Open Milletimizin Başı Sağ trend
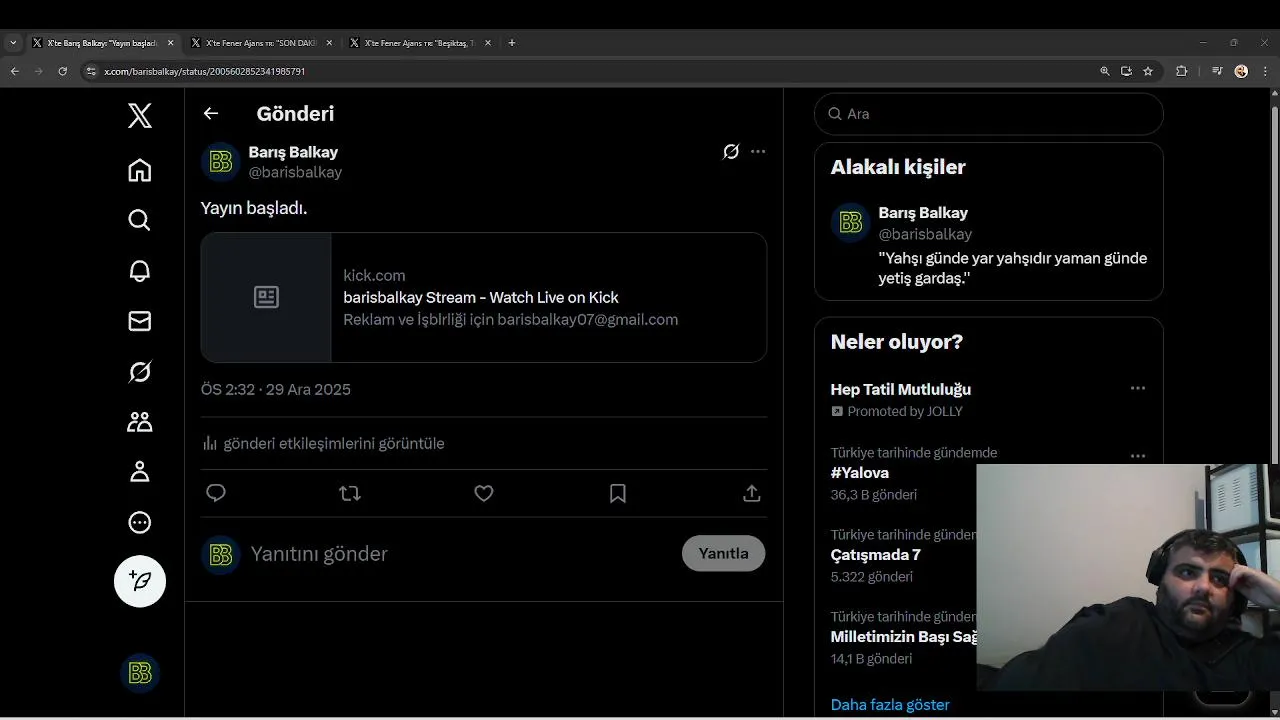Viewport: 1280px width, 720px height. point(903,637)
